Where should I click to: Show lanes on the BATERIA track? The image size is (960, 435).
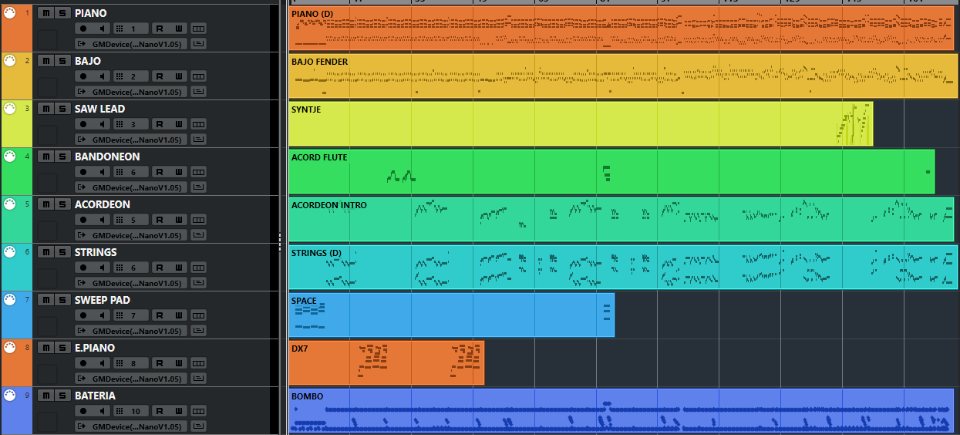coord(198,410)
